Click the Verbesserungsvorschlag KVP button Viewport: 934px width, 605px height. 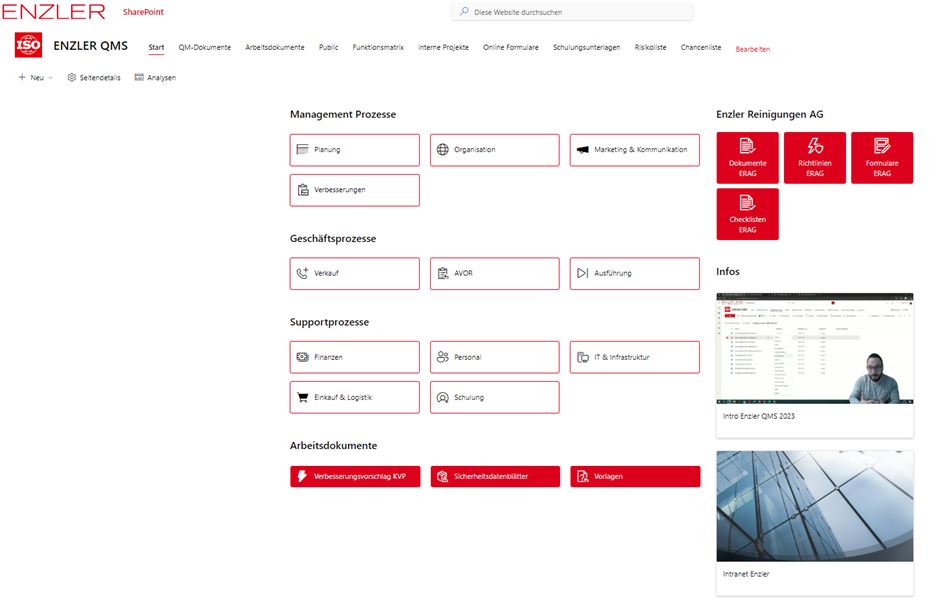point(354,476)
